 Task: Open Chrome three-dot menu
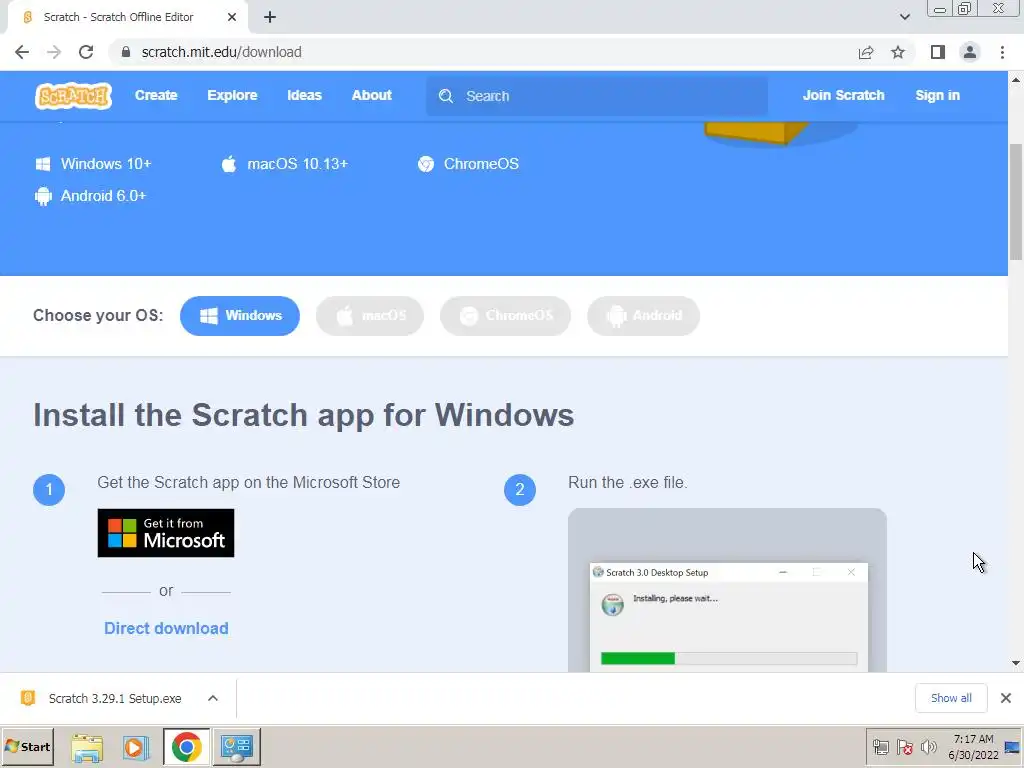click(x=1002, y=52)
